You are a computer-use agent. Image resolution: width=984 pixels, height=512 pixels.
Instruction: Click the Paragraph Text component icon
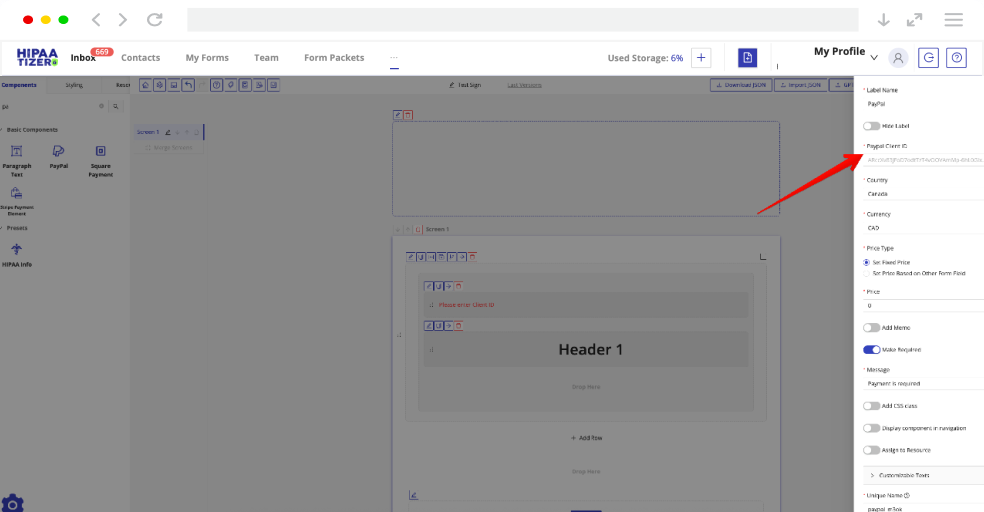coord(16,151)
